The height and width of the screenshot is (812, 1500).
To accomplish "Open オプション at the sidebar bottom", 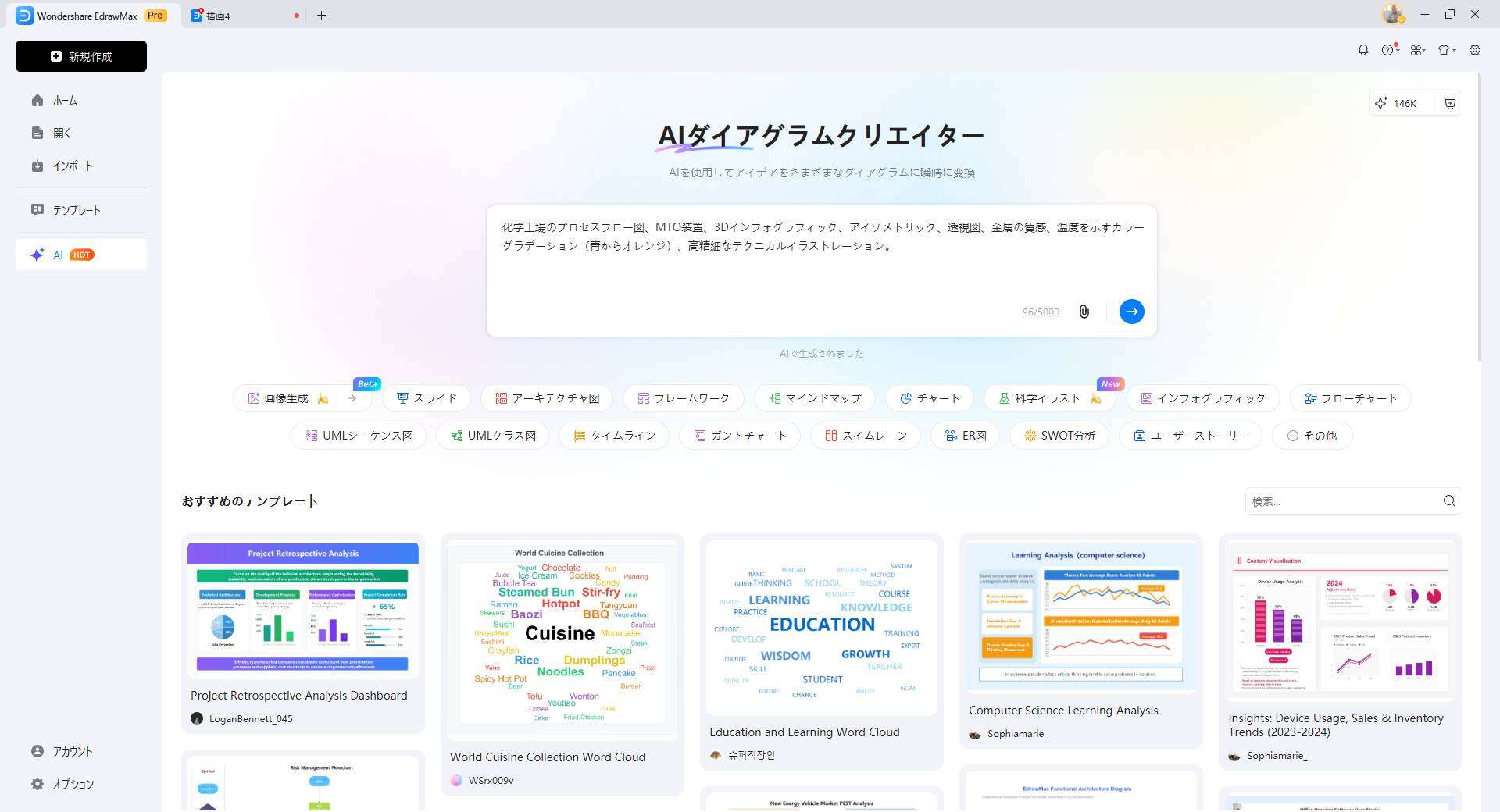I will (x=72, y=784).
